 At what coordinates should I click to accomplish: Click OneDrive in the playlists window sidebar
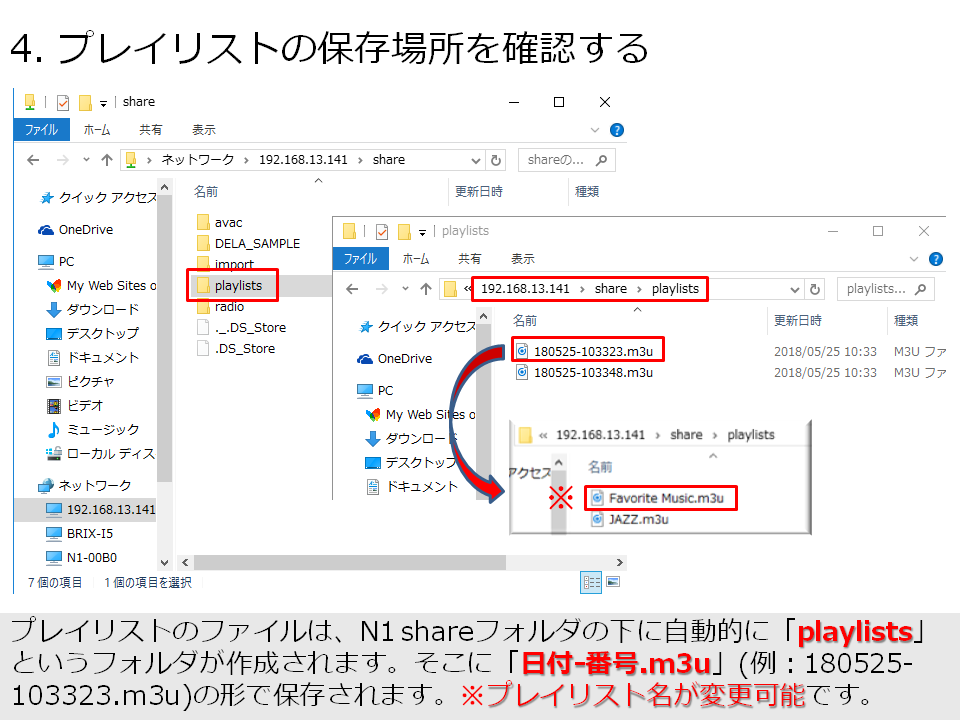coord(404,359)
